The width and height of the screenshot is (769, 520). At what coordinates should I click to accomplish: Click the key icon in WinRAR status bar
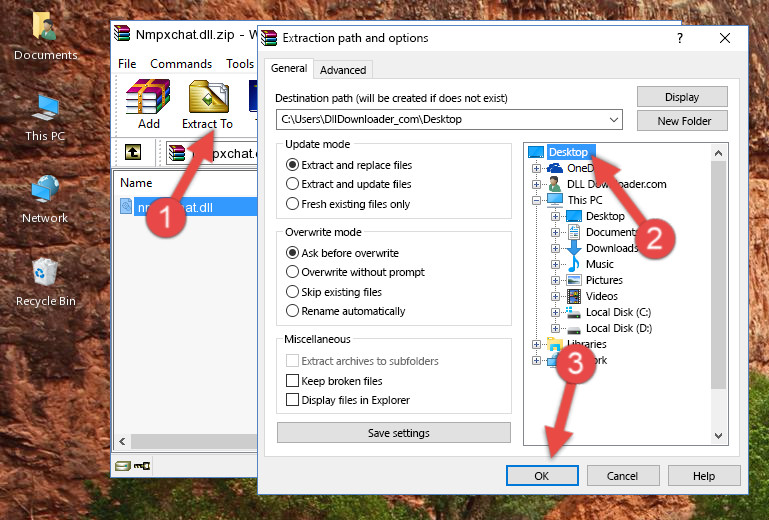point(142,466)
